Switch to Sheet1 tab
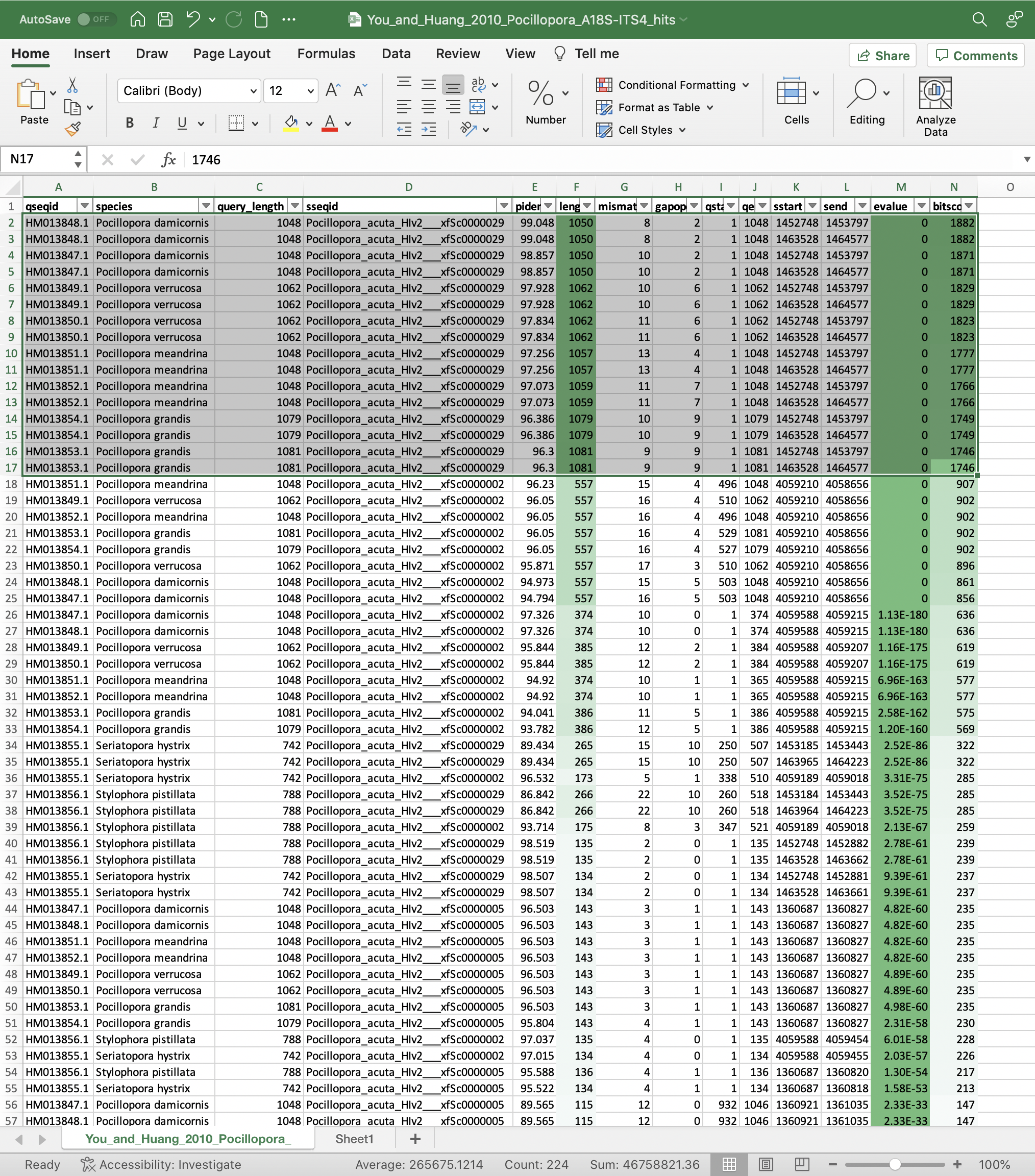Screen dimensions: 1035x1176 pyautogui.click(x=354, y=1139)
